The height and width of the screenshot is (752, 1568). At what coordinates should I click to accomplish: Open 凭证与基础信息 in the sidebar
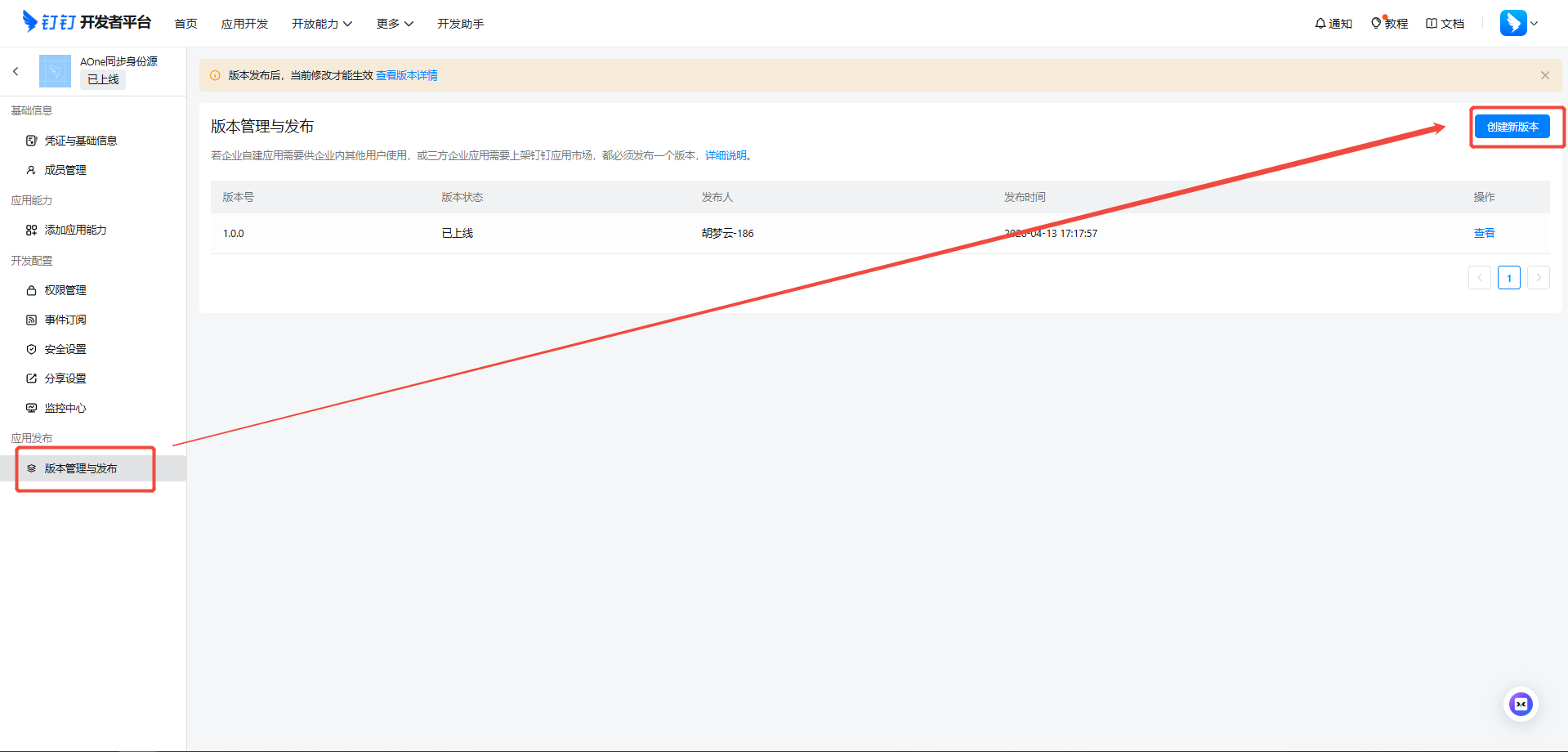pyautogui.click(x=80, y=141)
